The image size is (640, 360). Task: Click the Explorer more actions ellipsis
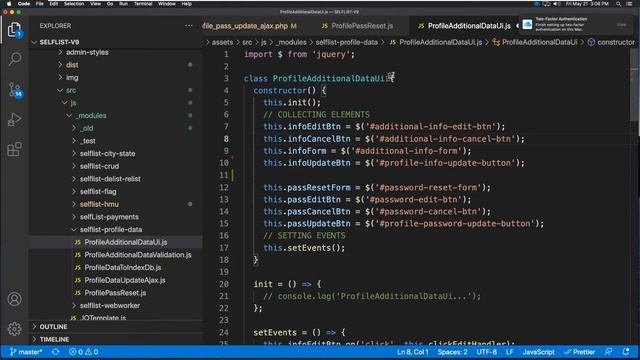(x=189, y=26)
